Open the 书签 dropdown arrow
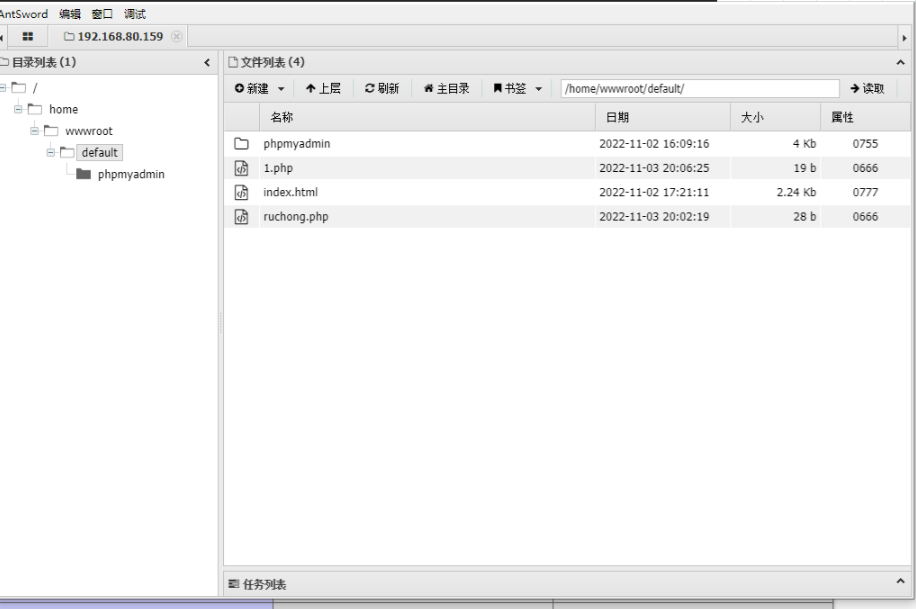The width and height of the screenshot is (916, 609). [x=539, y=89]
